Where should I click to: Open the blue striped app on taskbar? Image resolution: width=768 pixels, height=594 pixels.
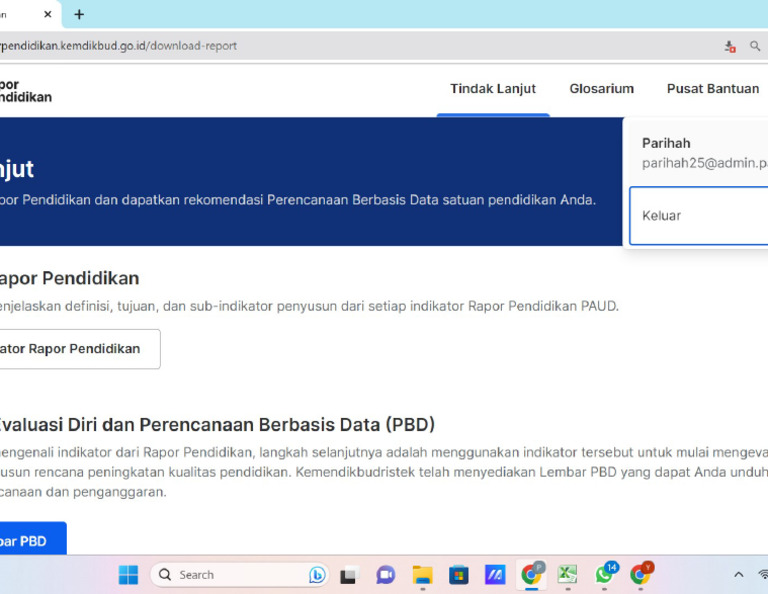point(495,575)
